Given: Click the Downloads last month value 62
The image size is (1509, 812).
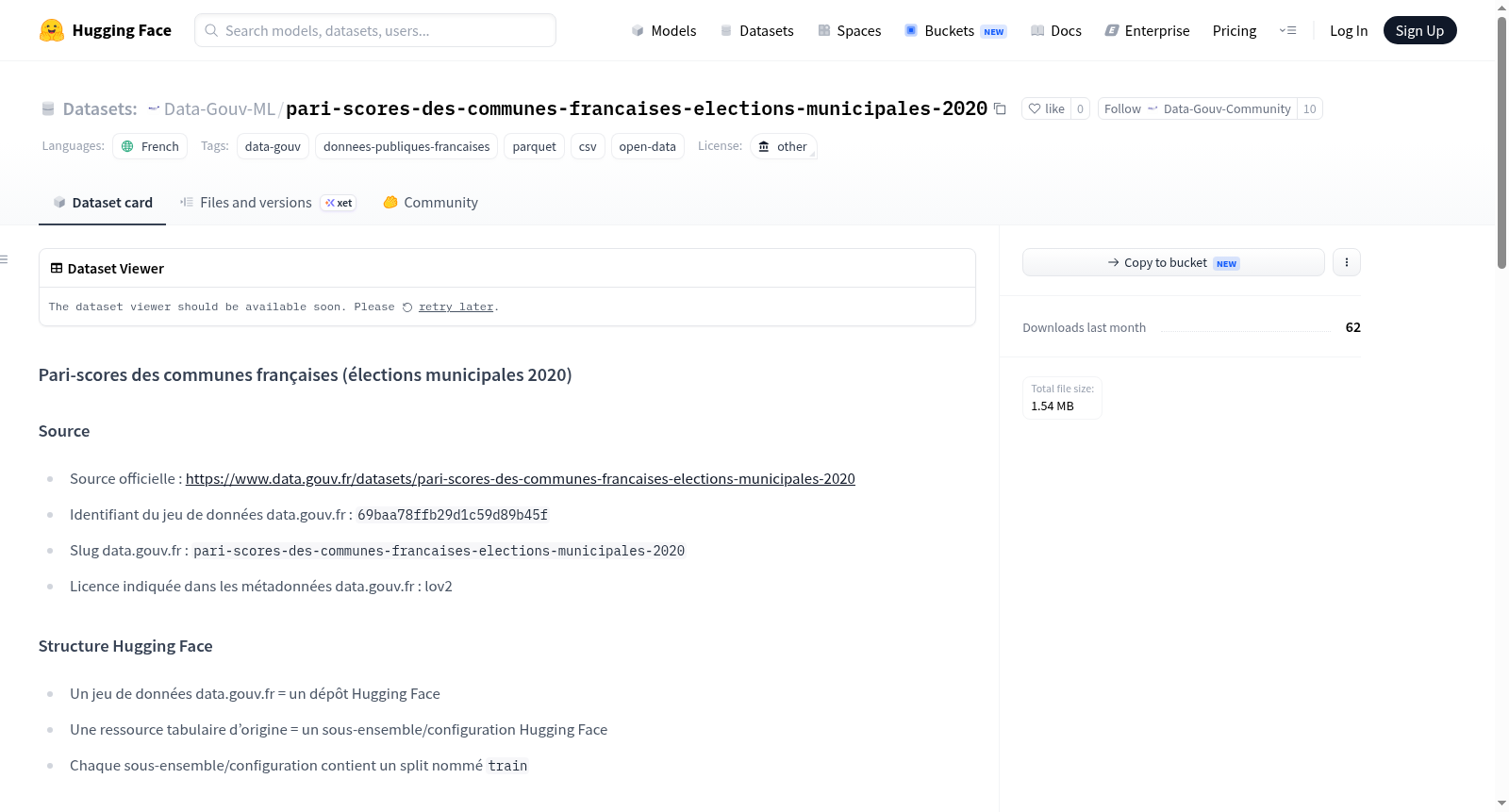Looking at the screenshot, I should pyautogui.click(x=1352, y=327).
